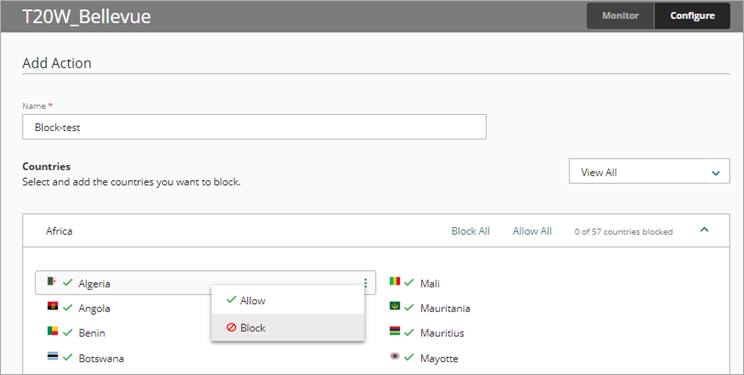Viewport: 744px width, 375px height.
Task: Select the Benin country name
Action: 92,333
